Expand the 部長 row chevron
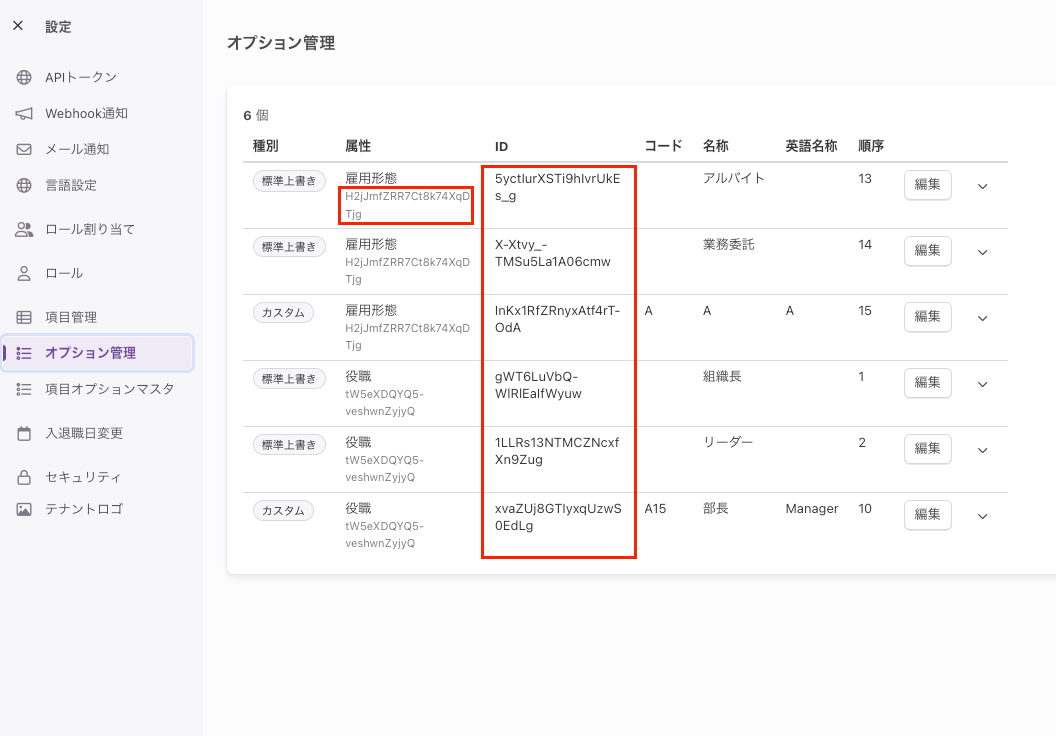Image resolution: width=1056 pixels, height=736 pixels. (x=983, y=516)
